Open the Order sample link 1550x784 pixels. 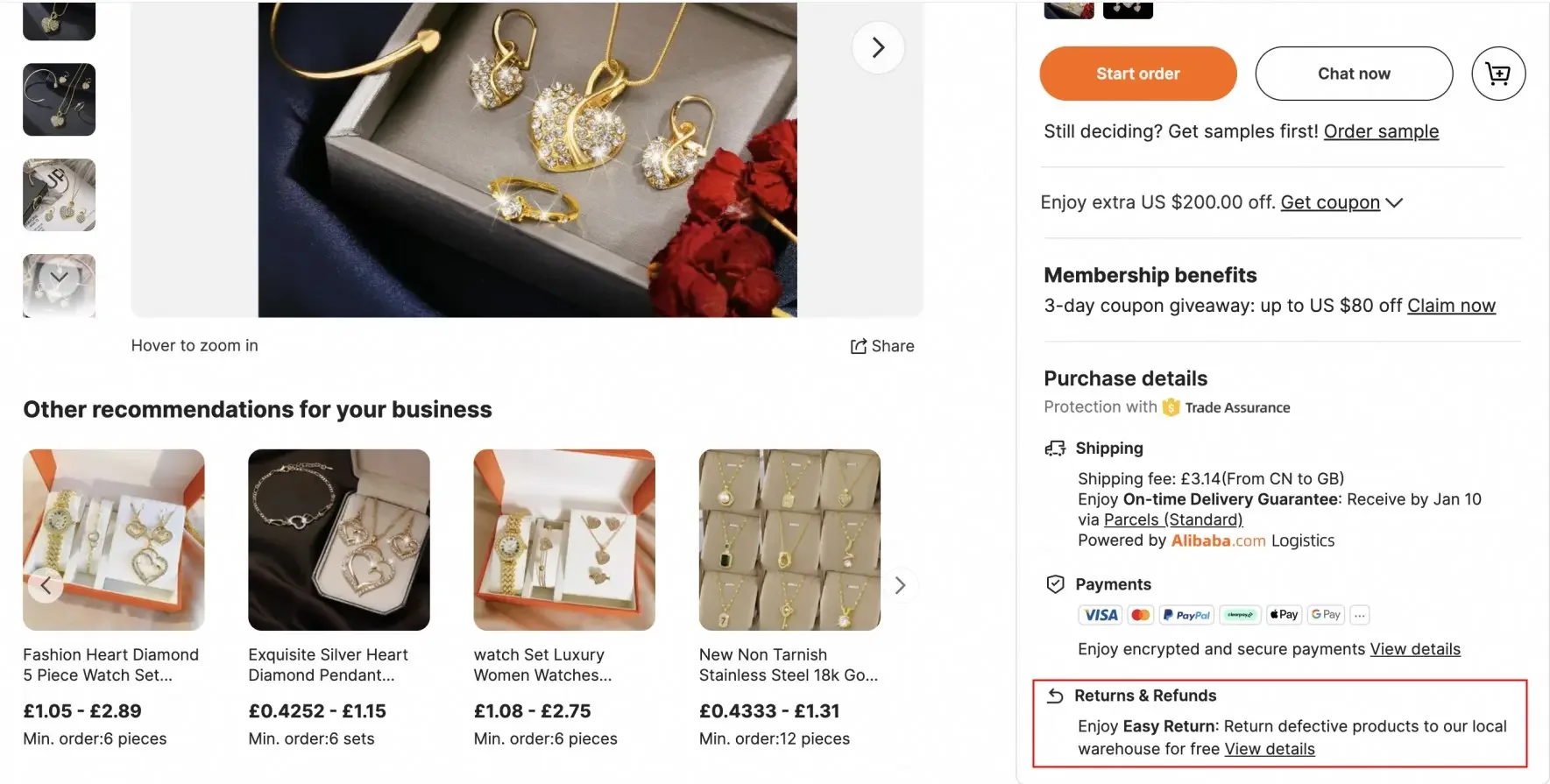tap(1381, 131)
